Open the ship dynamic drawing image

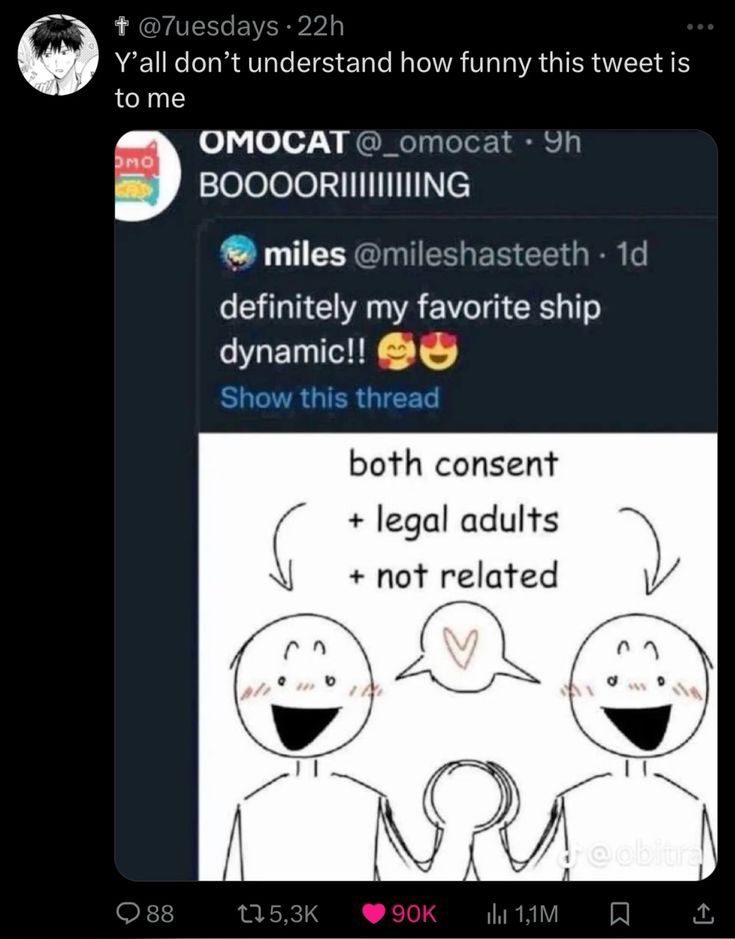457,650
